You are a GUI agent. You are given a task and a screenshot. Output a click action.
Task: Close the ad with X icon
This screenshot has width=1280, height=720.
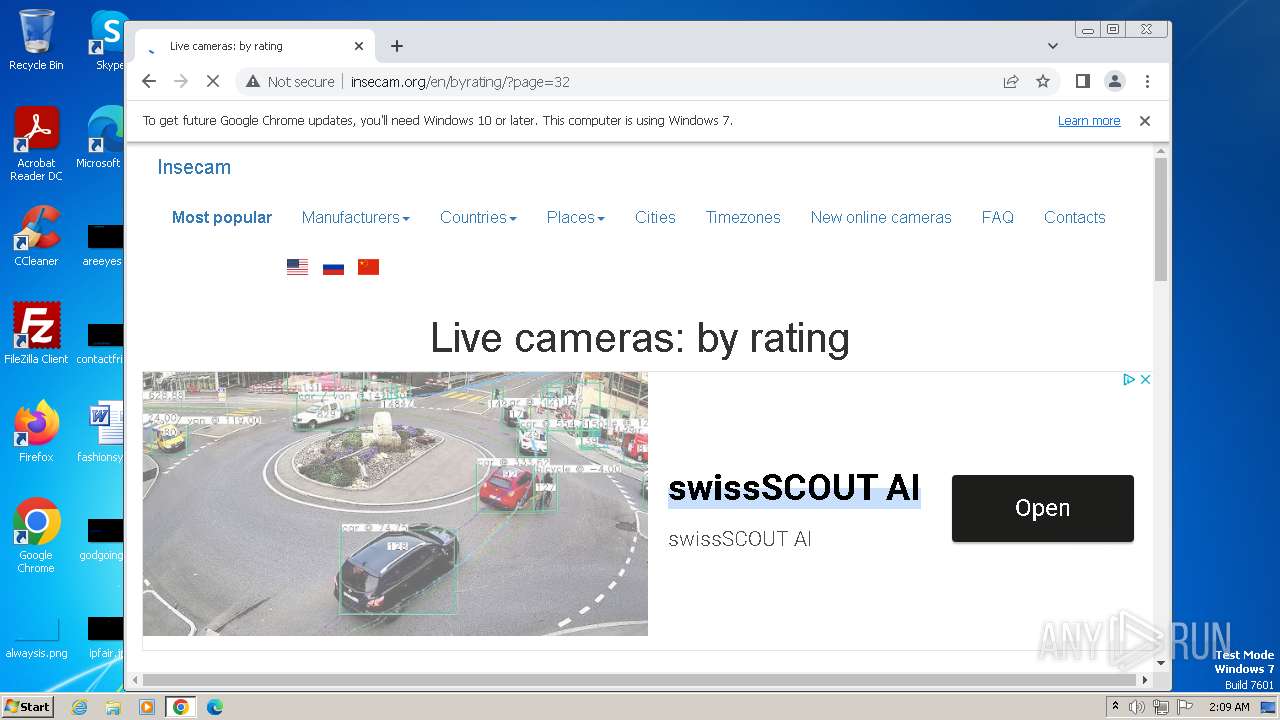click(1145, 379)
